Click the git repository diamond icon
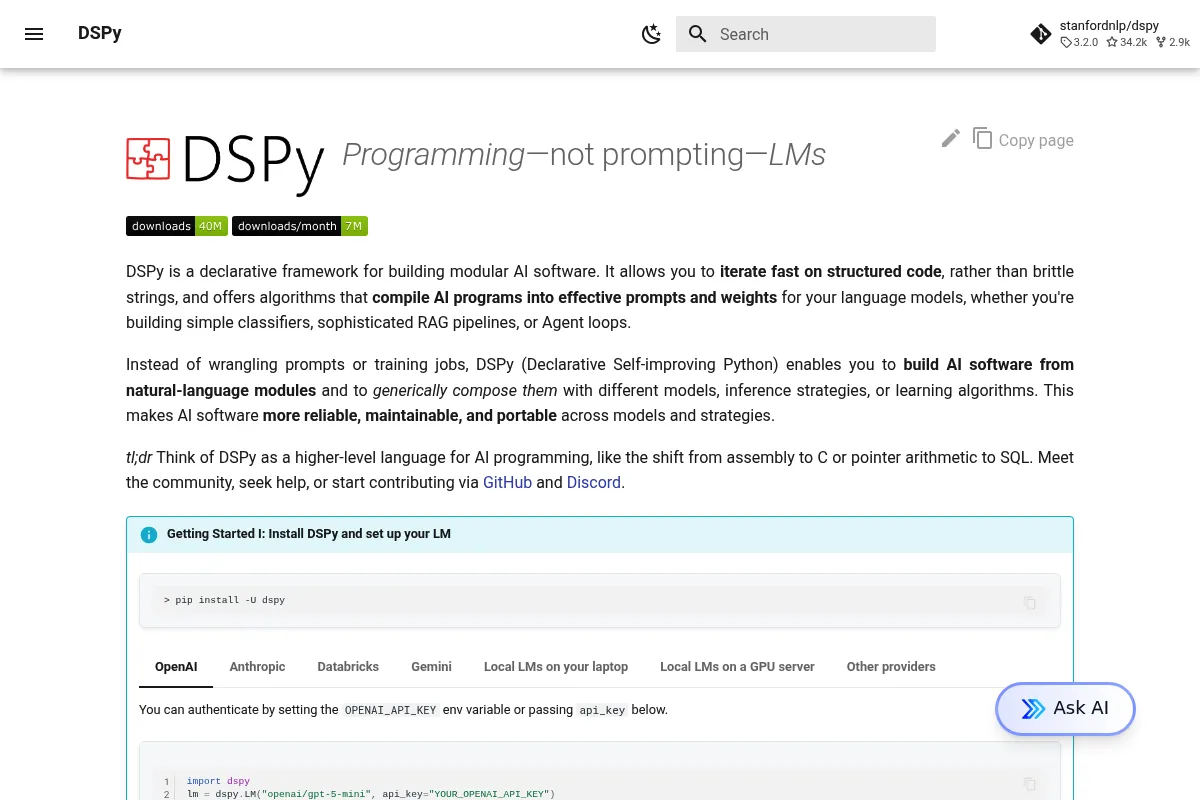 1041,34
